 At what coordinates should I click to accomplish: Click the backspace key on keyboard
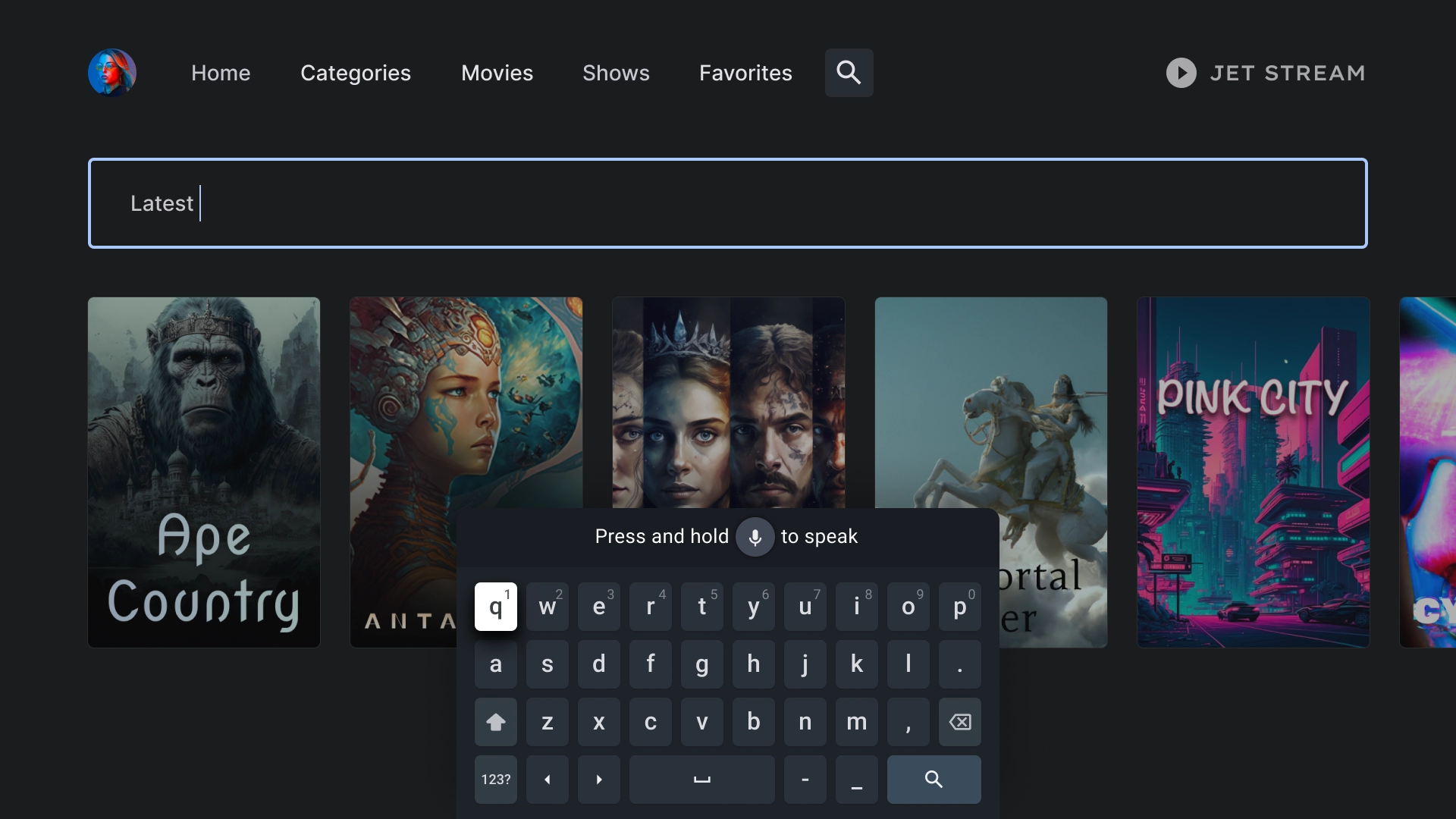(957, 721)
